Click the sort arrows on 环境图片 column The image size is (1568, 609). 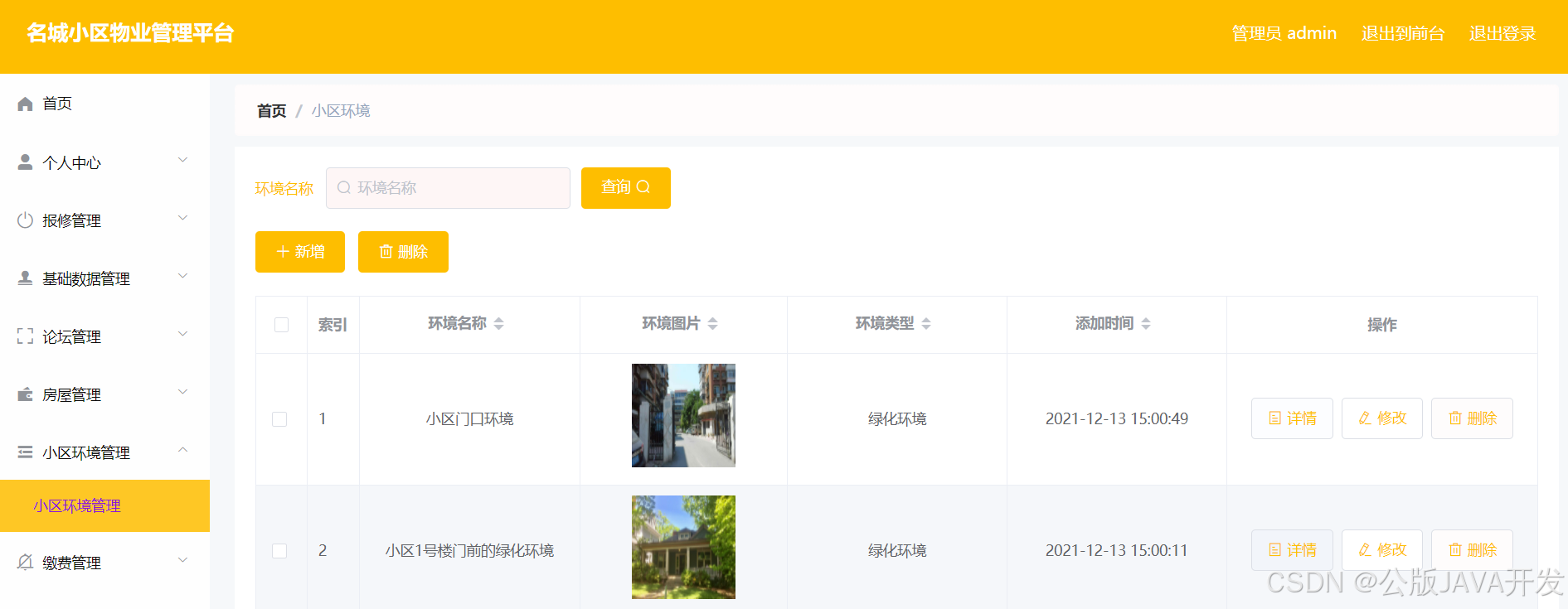(x=713, y=324)
